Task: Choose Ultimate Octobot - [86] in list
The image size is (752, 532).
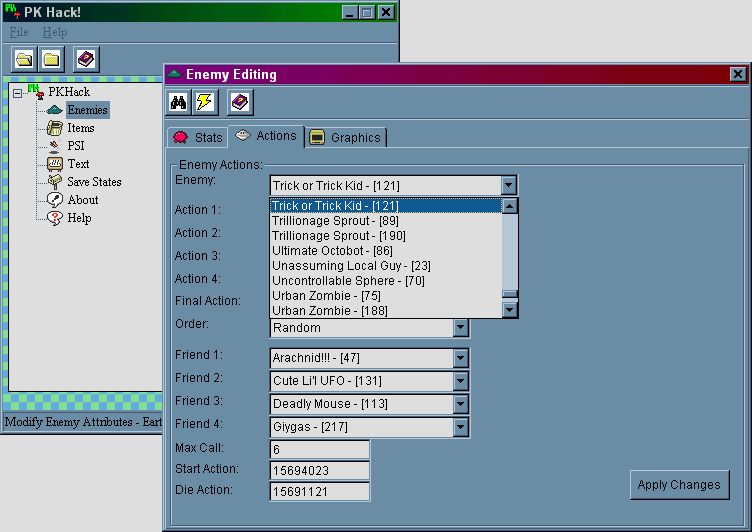Action: (386, 250)
